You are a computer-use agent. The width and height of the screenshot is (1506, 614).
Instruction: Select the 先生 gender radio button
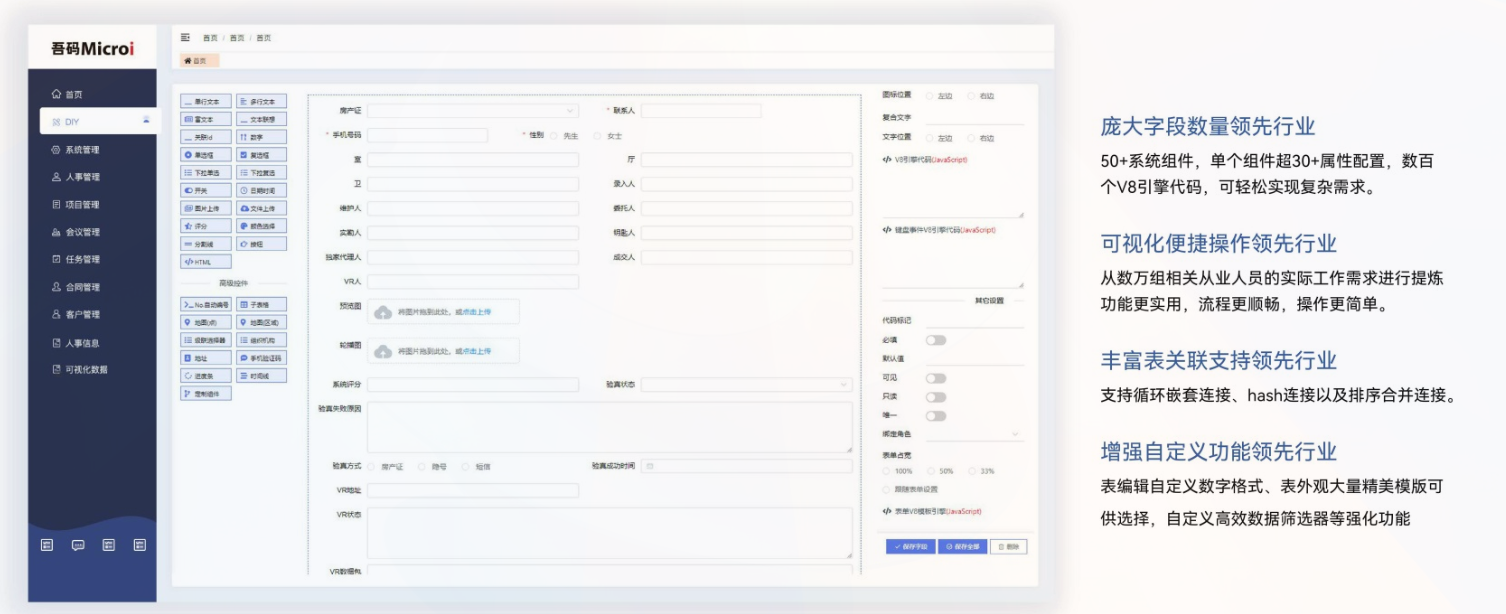pos(555,136)
